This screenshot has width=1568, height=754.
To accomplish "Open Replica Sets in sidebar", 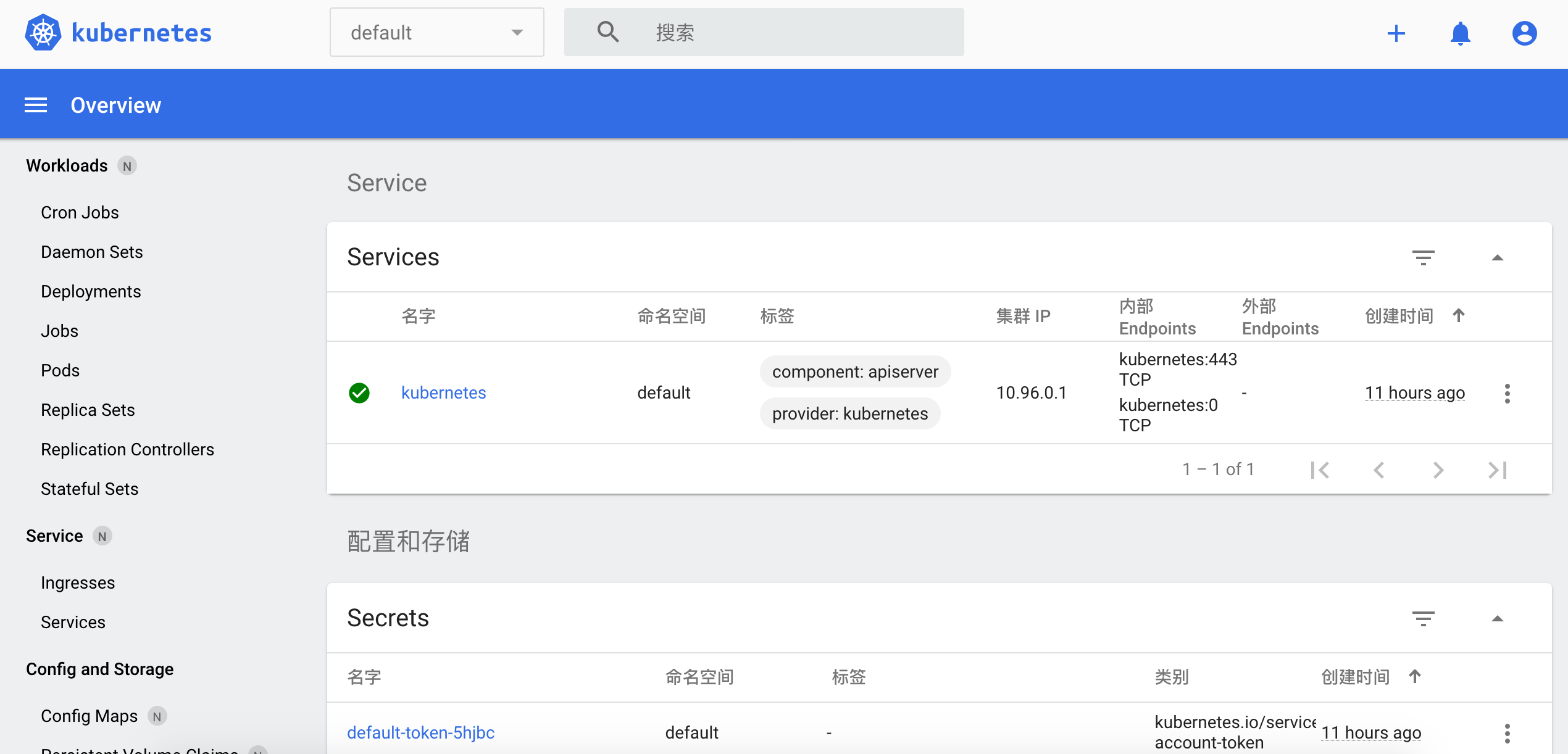I will (x=88, y=410).
